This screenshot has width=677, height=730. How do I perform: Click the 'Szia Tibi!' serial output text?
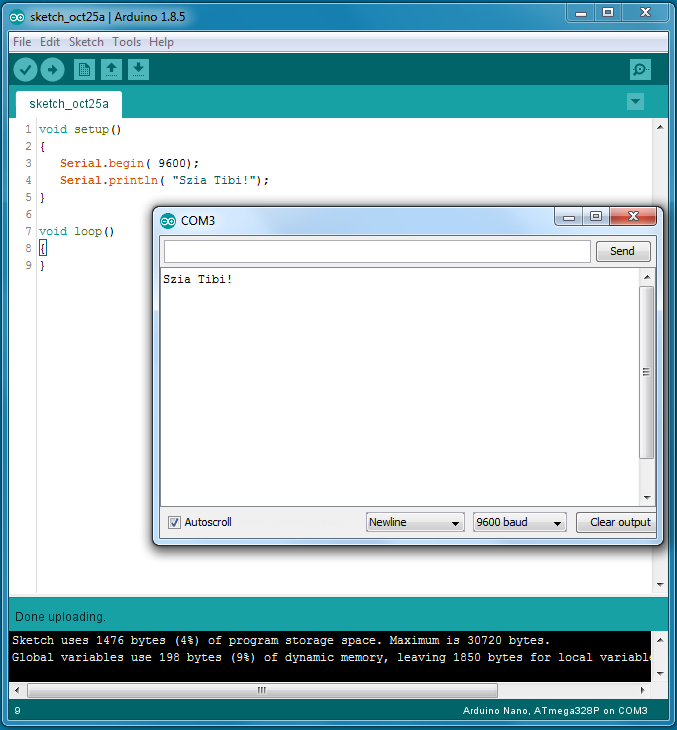click(x=197, y=279)
